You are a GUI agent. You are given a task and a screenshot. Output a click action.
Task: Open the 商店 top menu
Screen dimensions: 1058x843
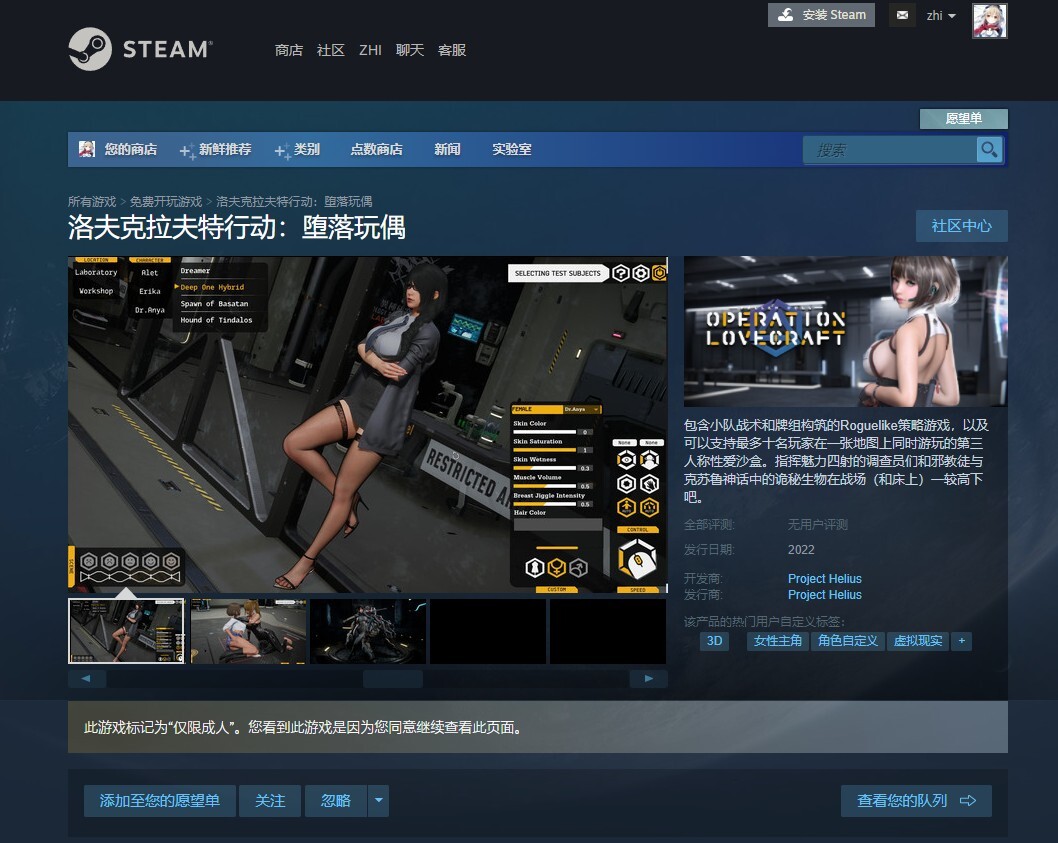coord(289,50)
